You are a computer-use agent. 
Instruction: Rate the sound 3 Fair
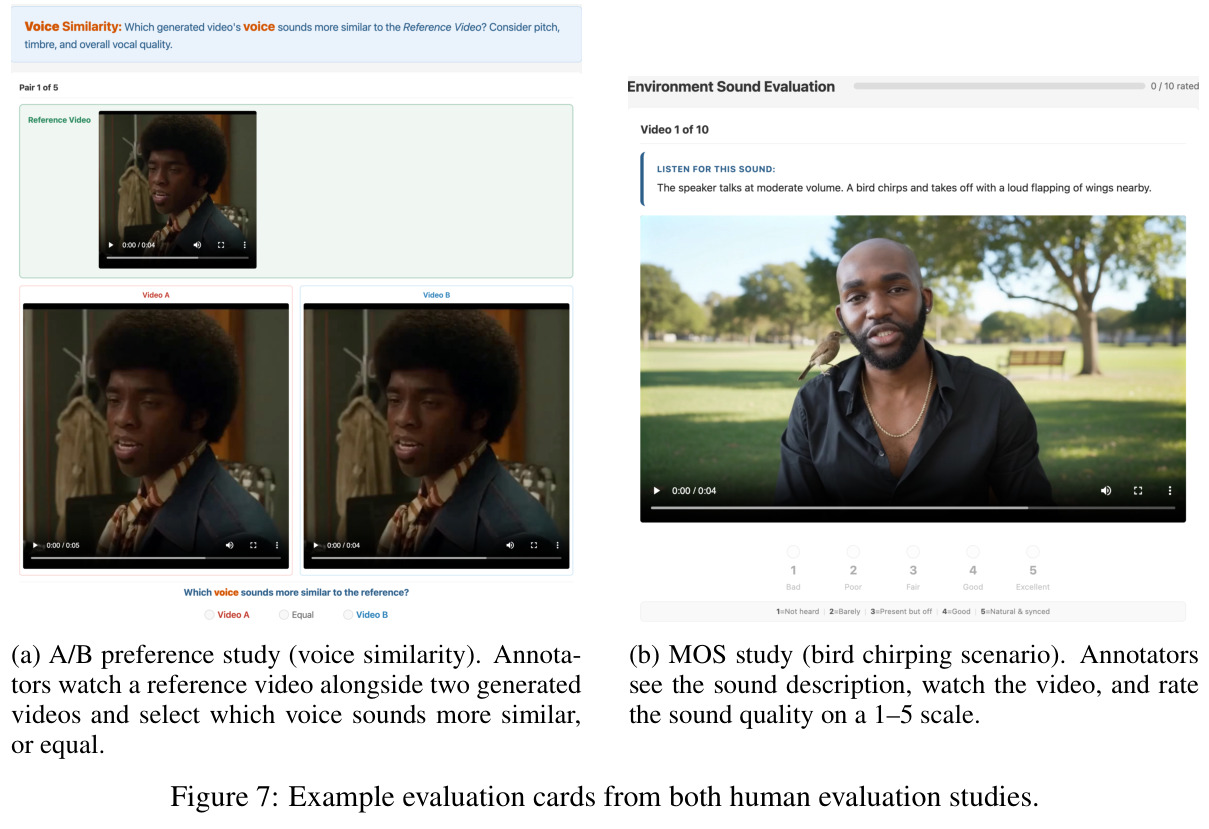point(913,552)
